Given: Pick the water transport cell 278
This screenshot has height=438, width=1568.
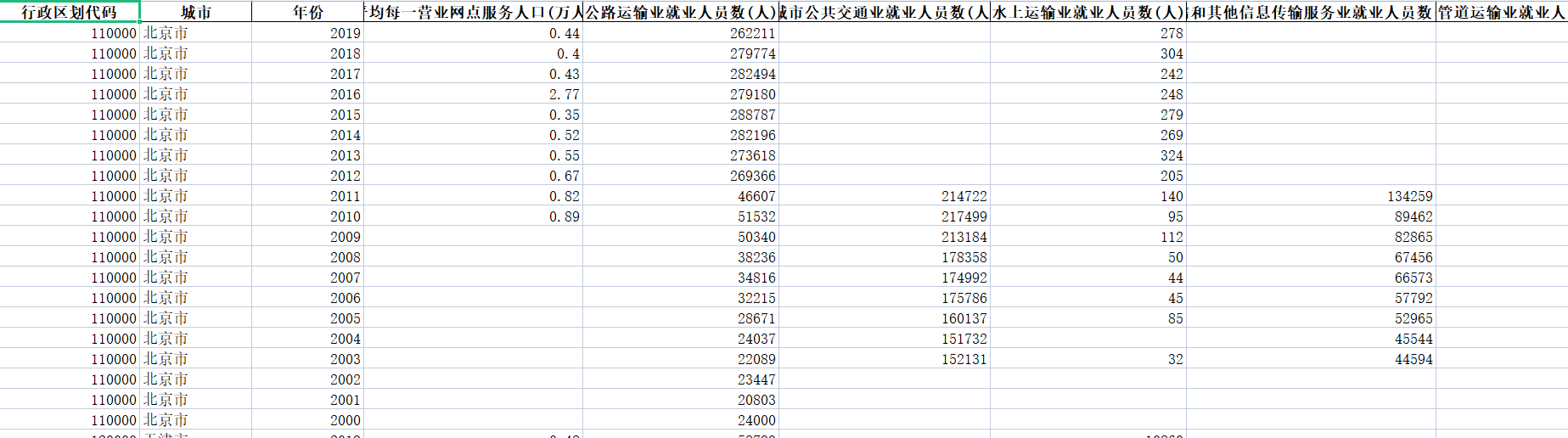Looking at the screenshot, I should pos(1088,33).
